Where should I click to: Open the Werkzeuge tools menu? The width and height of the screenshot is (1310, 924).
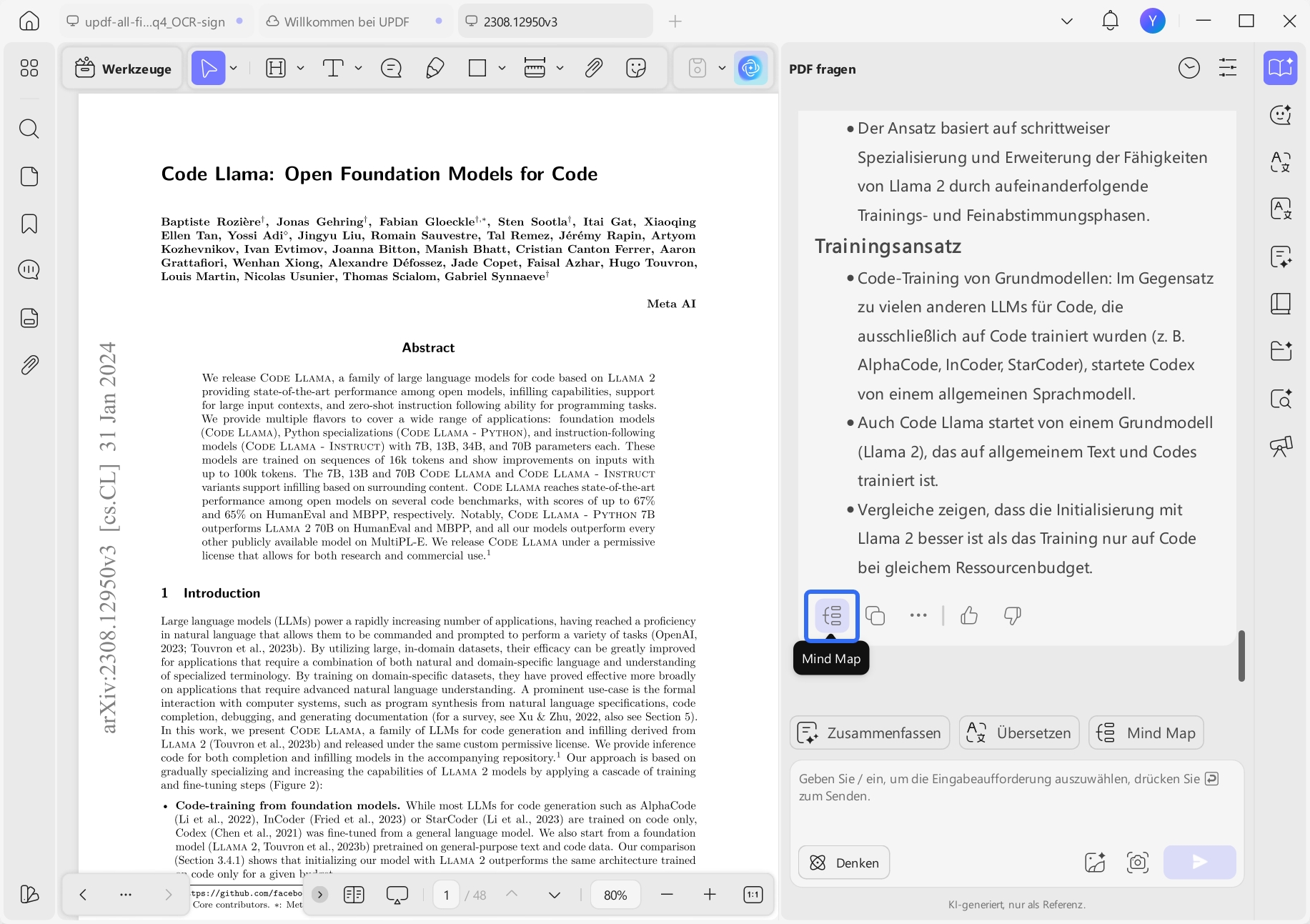click(x=123, y=68)
